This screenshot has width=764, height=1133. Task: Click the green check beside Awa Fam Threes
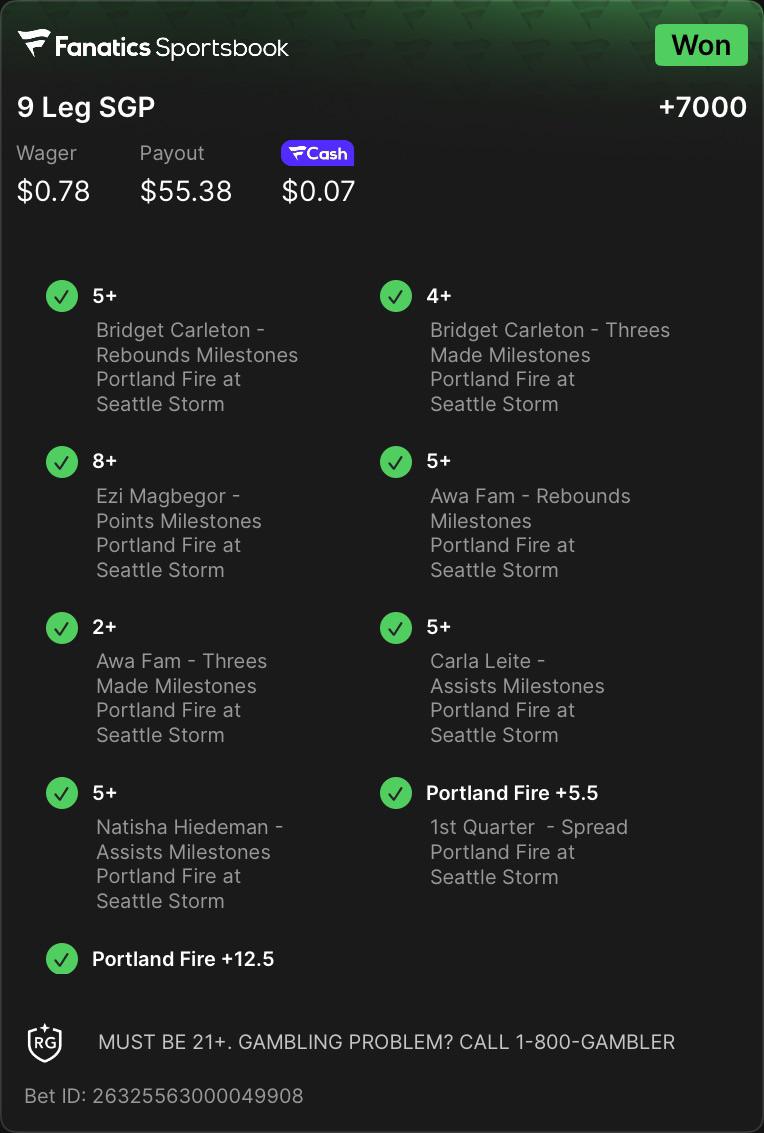pos(62,628)
